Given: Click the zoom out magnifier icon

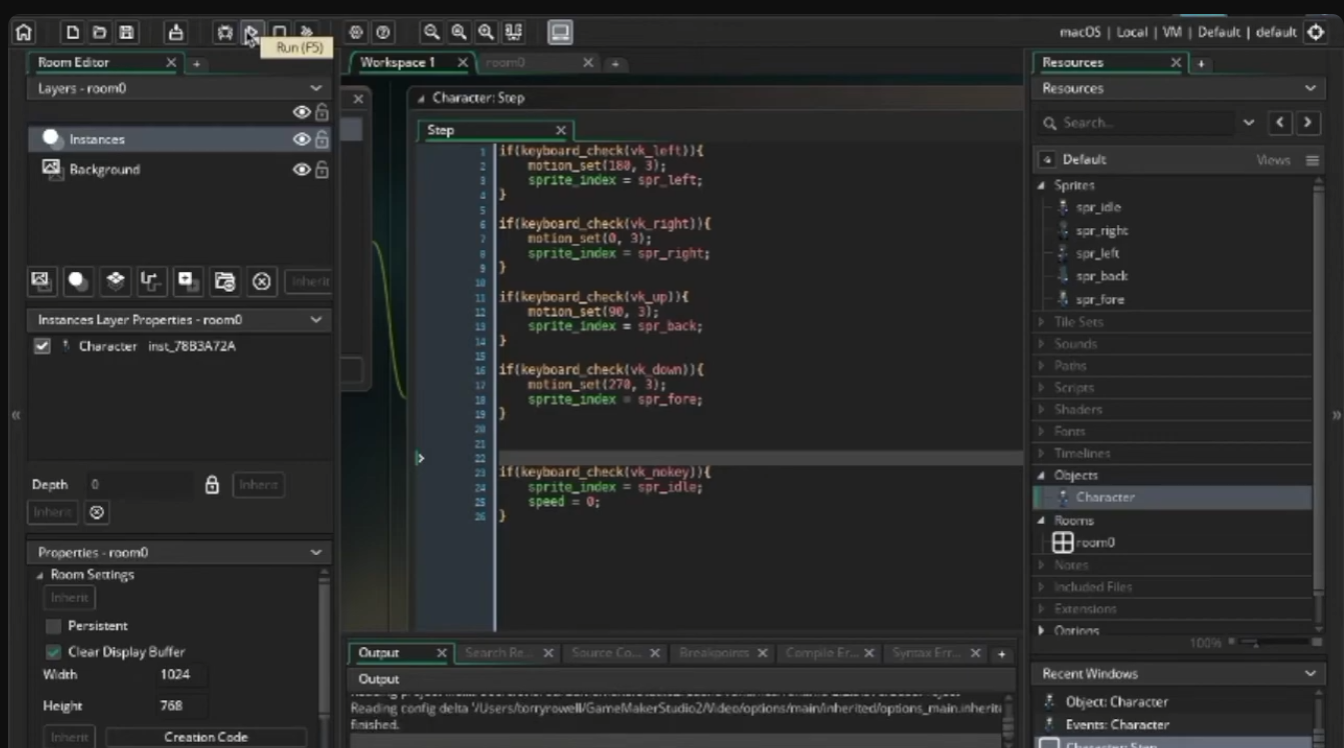Looking at the screenshot, I should click(x=432, y=32).
